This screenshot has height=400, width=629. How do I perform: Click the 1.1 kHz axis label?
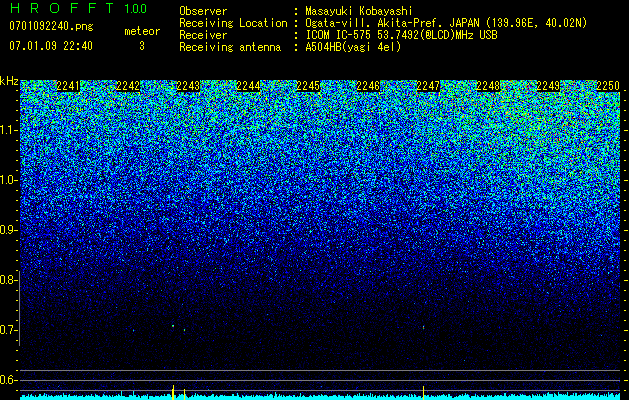tap(8, 130)
